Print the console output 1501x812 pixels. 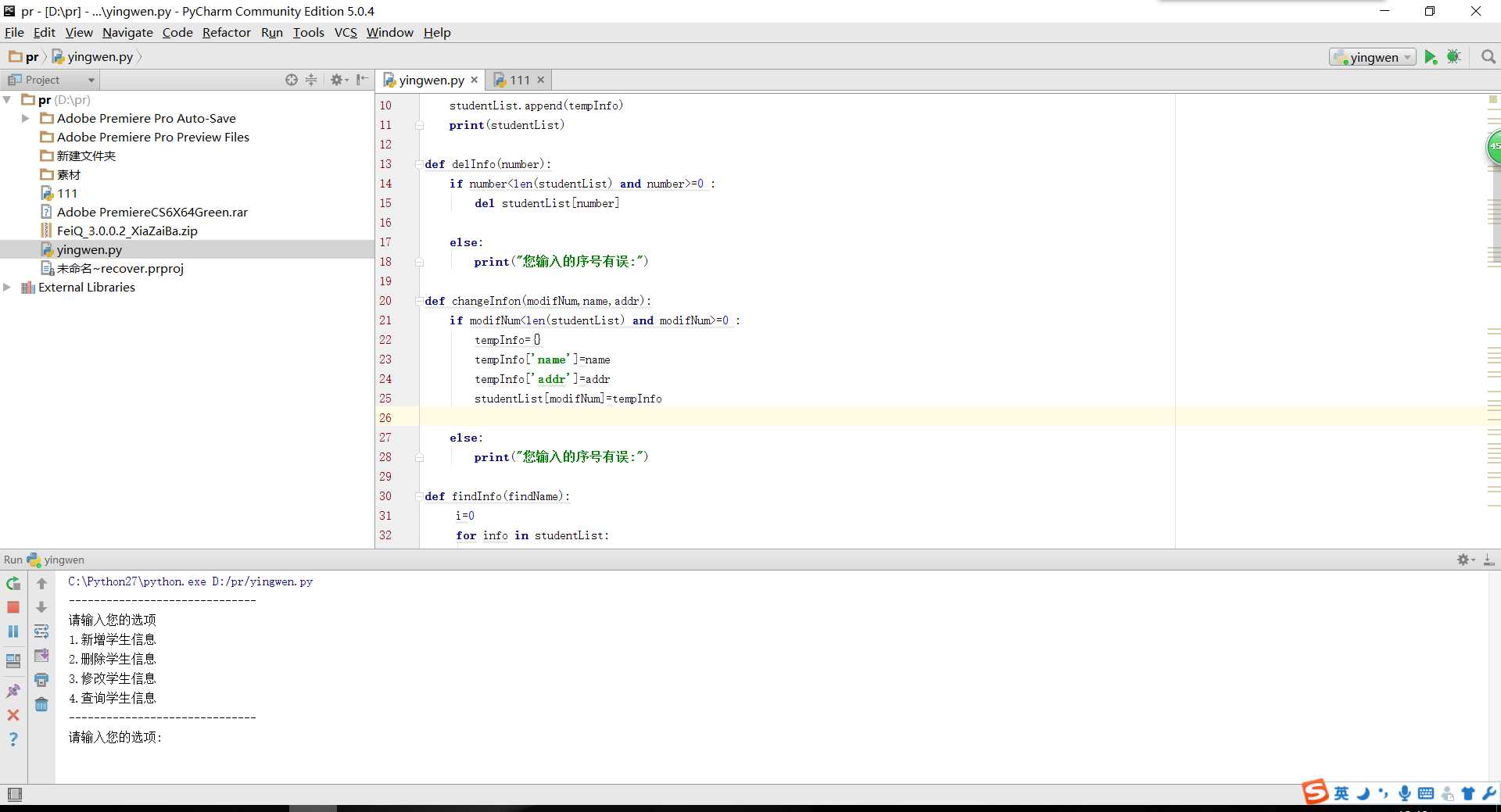click(41, 680)
